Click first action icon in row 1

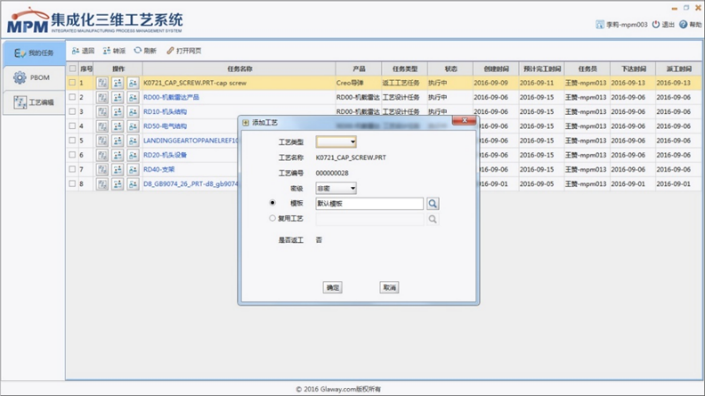(102, 83)
